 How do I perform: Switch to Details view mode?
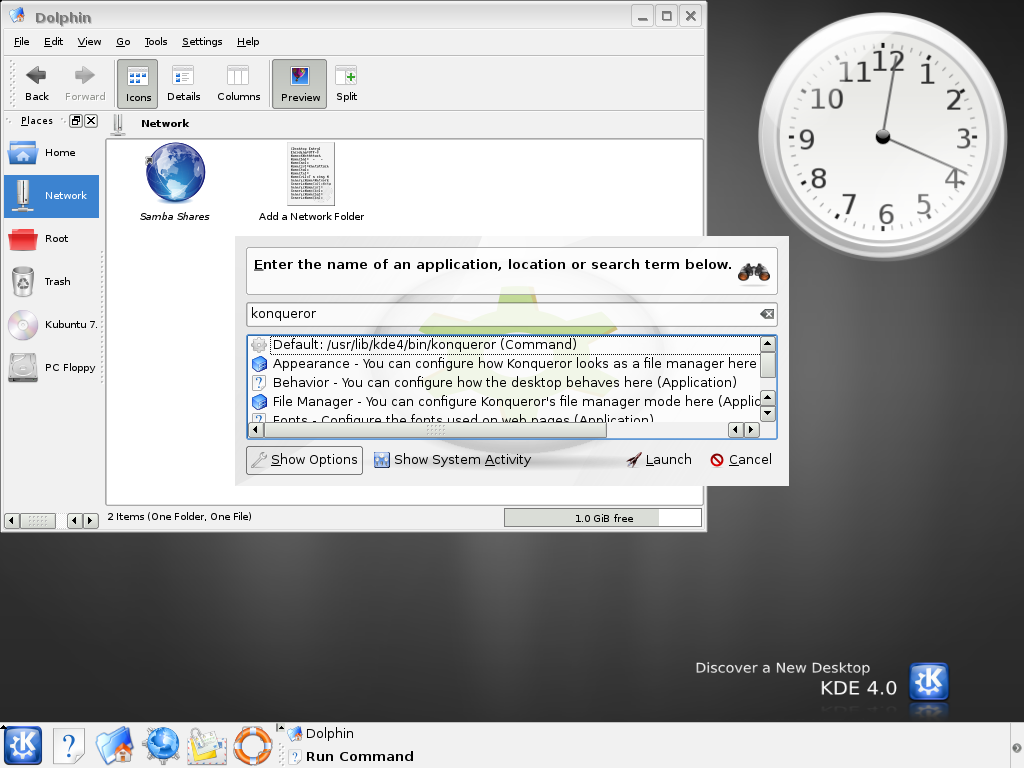(x=183, y=82)
